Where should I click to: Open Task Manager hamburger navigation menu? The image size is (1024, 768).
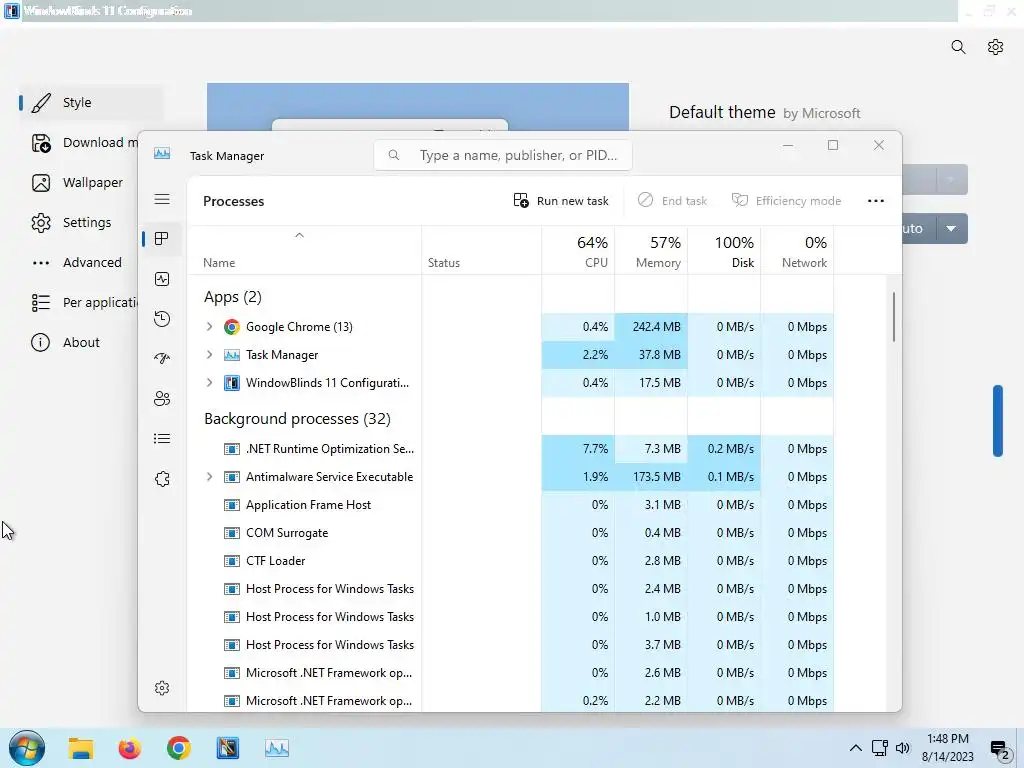click(162, 199)
